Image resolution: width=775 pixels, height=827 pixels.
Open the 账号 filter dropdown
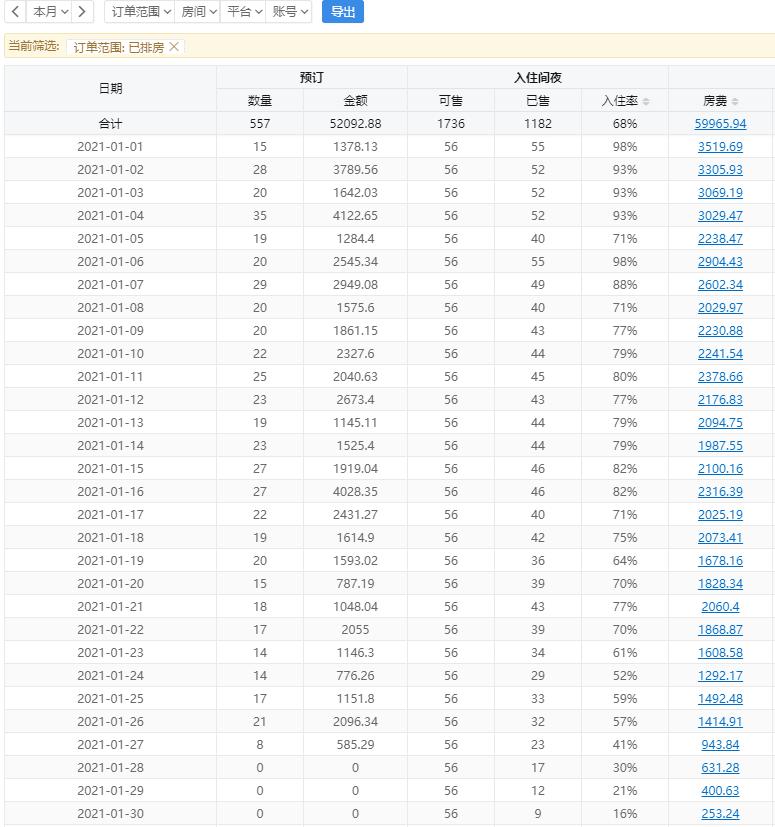(289, 12)
